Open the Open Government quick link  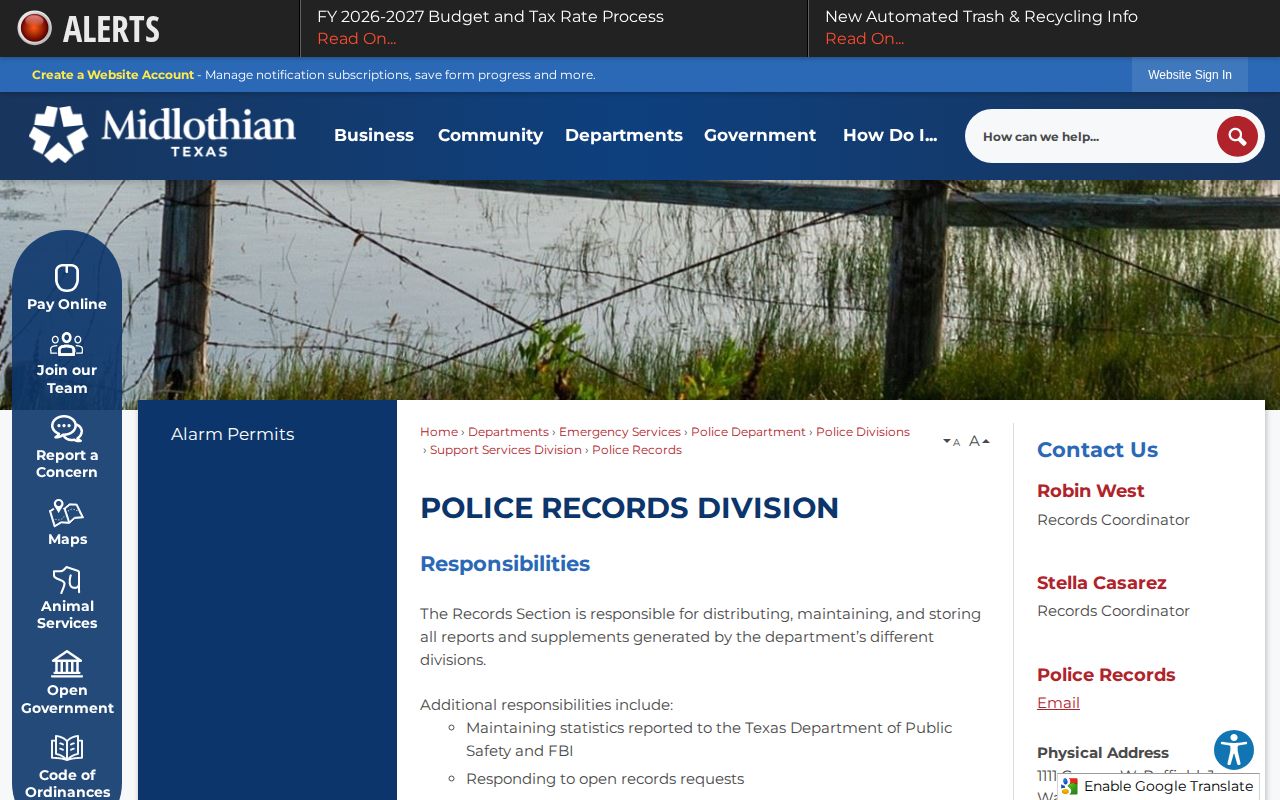coord(67,683)
